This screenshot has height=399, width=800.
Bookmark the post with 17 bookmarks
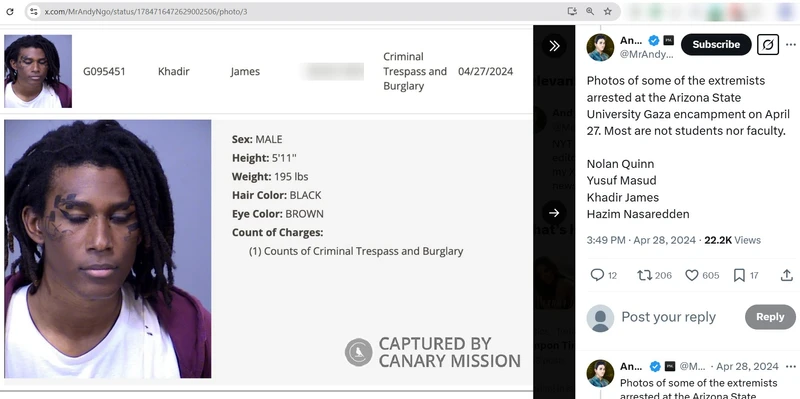pyautogui.click(x=739, y=276)
